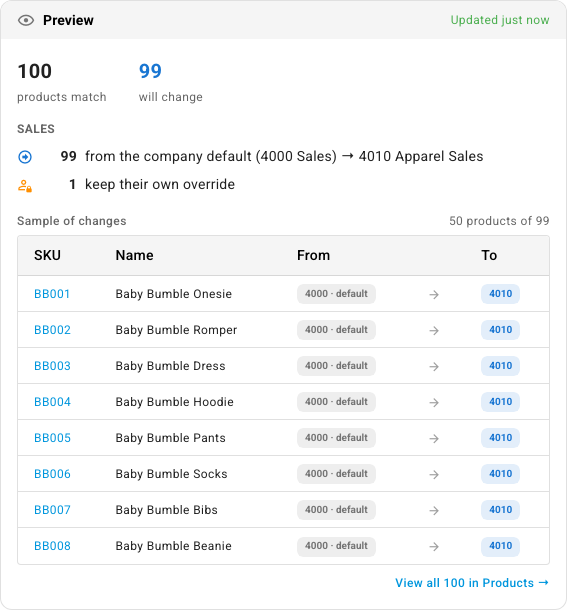Open SKU link BB007
Viewport: 567px width, 611px height.
[x=52, y=510]
